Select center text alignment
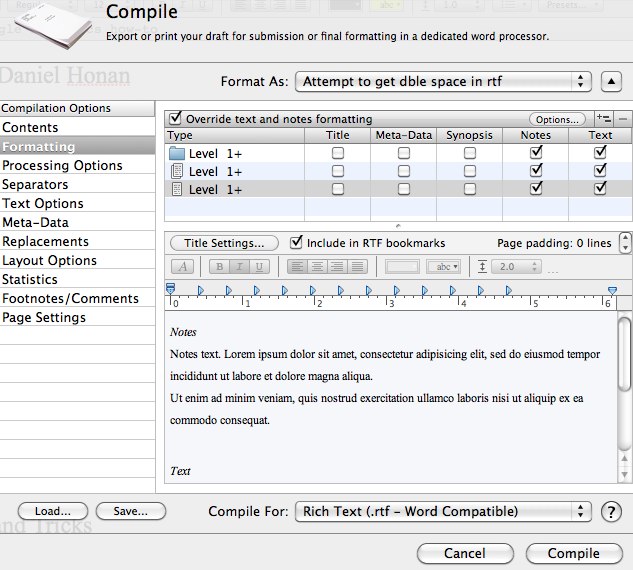The height and width of the screenshot is (570, 633). pyautogui.click(x=317, y=267)
